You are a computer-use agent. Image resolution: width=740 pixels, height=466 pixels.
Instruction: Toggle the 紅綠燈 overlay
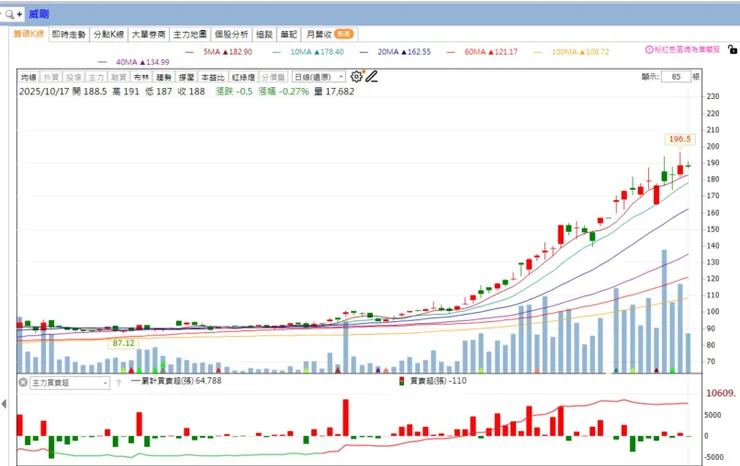click(x=244, y=77)
